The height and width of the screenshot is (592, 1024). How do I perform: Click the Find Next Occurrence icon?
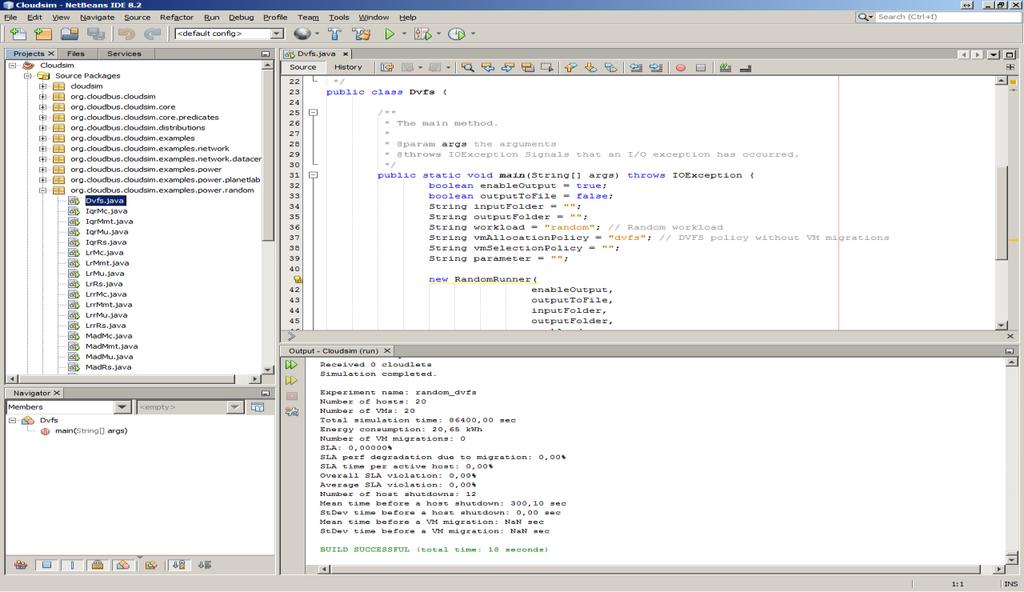(507, 67)
